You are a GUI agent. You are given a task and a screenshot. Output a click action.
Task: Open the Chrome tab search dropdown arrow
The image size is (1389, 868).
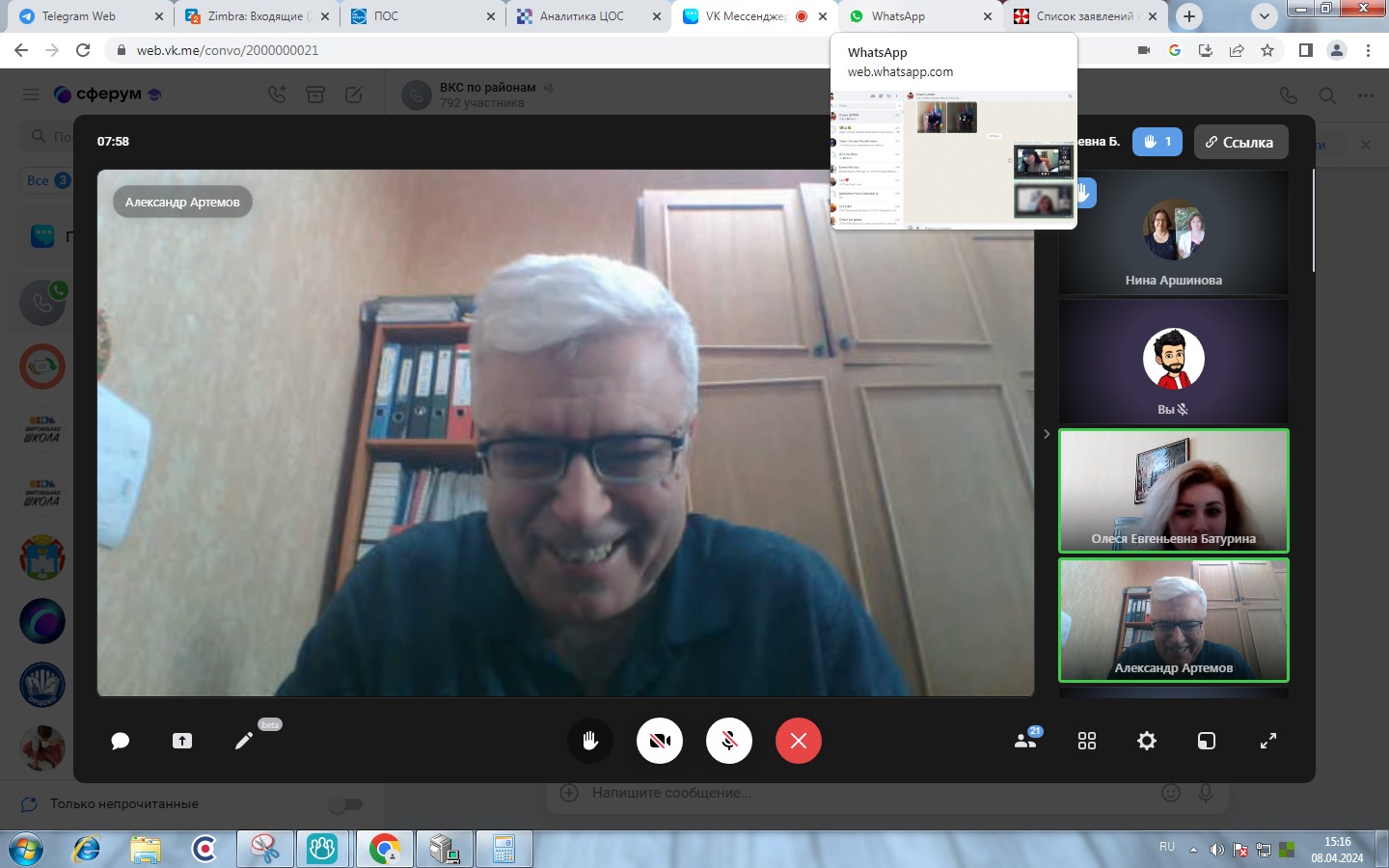(x=1264, y=16)
